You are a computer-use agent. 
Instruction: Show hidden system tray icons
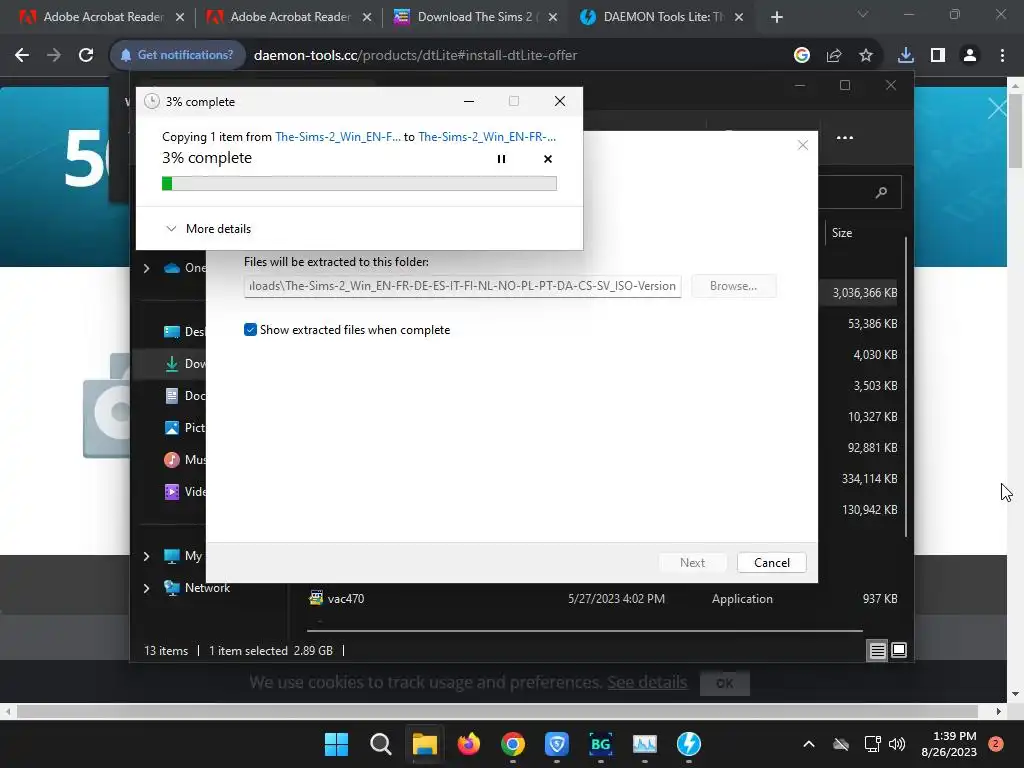pyautogui.click(x=808, y=744)
